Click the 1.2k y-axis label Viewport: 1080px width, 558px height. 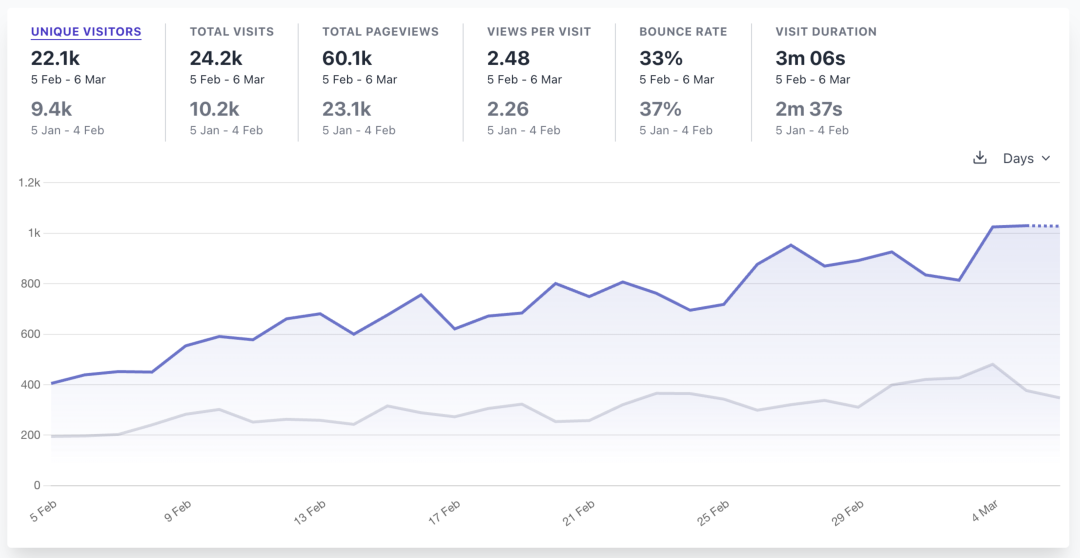(x=30, y=183)
